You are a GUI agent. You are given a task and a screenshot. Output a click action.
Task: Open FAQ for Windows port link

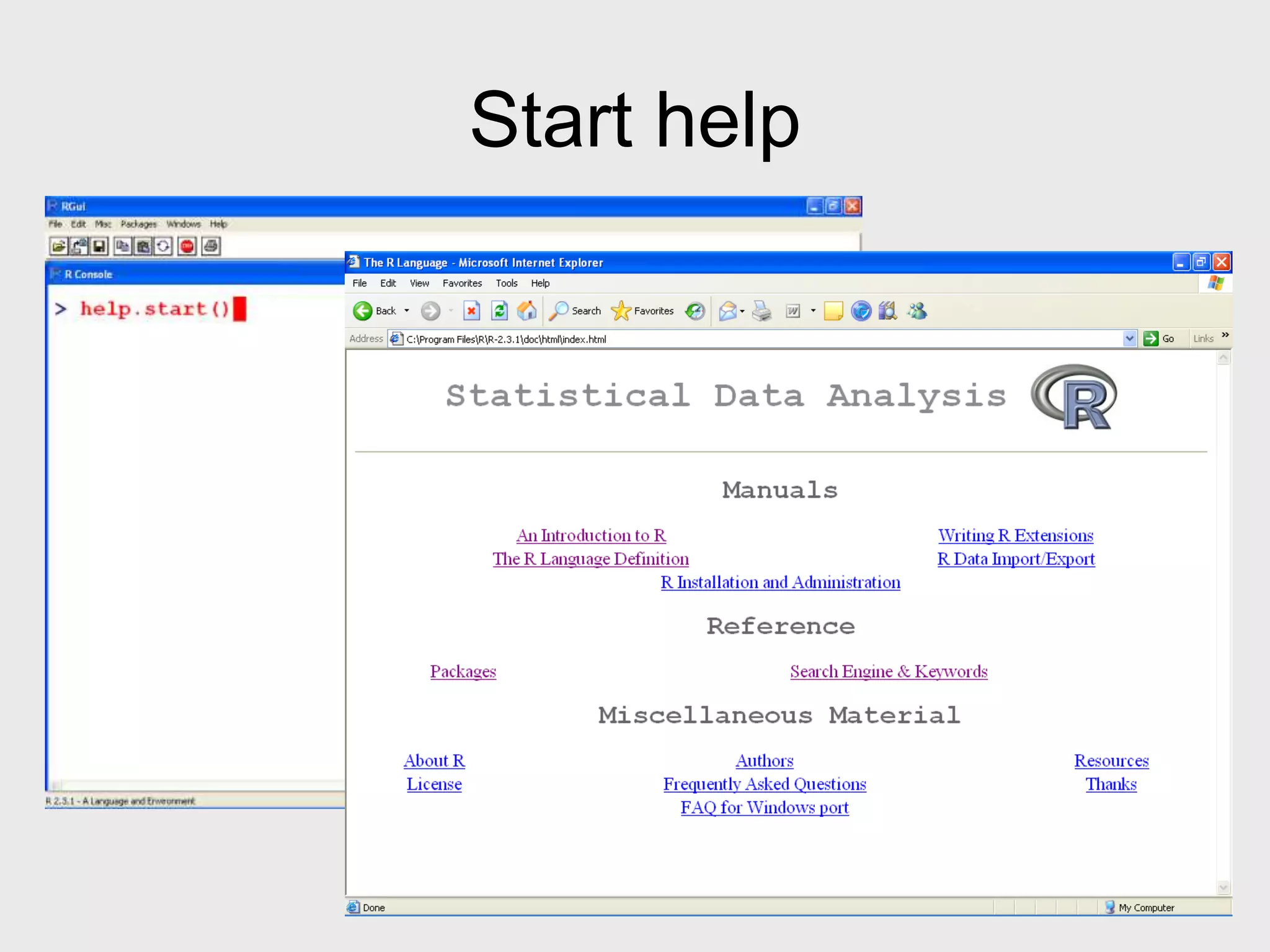(x=765, y=808)
